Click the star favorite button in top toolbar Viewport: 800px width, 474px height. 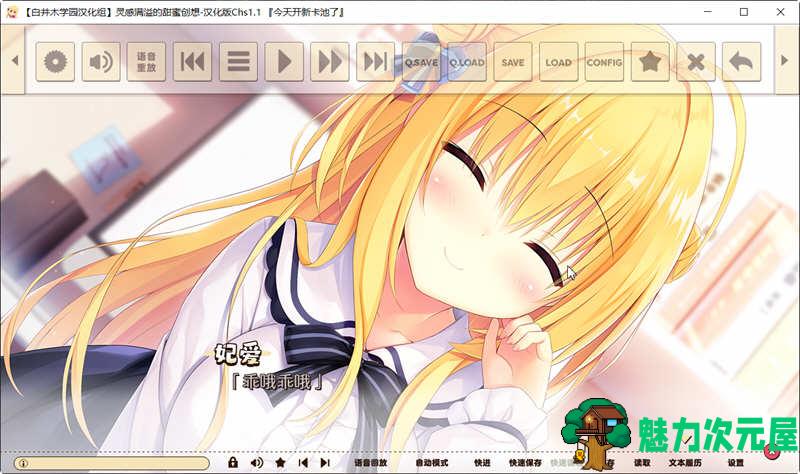coord(650,62)
